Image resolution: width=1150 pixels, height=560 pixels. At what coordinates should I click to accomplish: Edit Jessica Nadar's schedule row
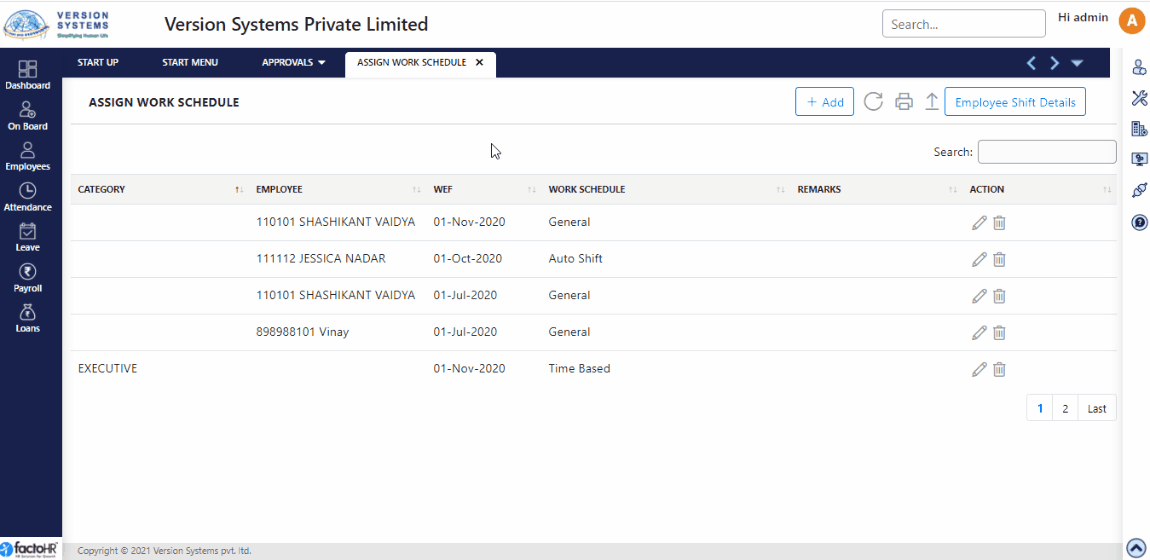[979, 259]
